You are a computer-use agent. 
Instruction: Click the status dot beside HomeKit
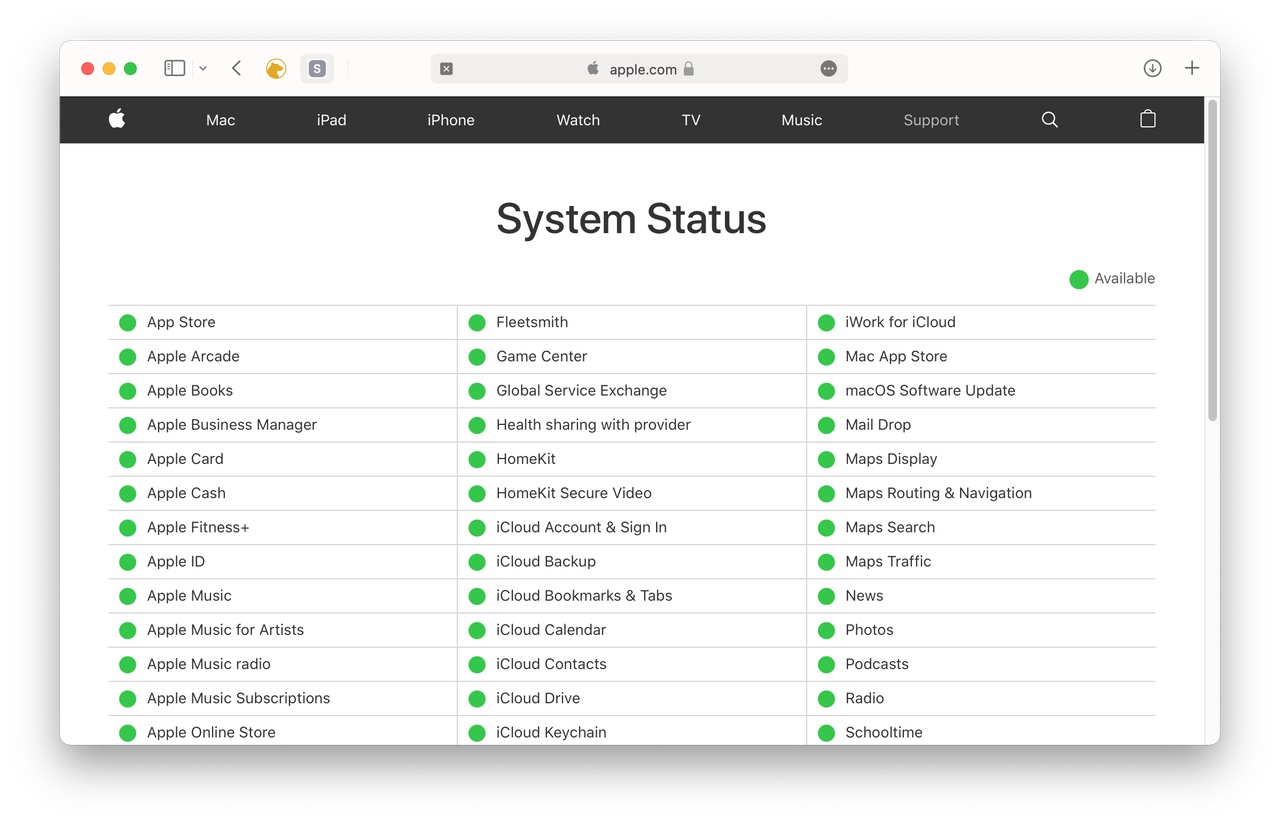click(477, 459)
